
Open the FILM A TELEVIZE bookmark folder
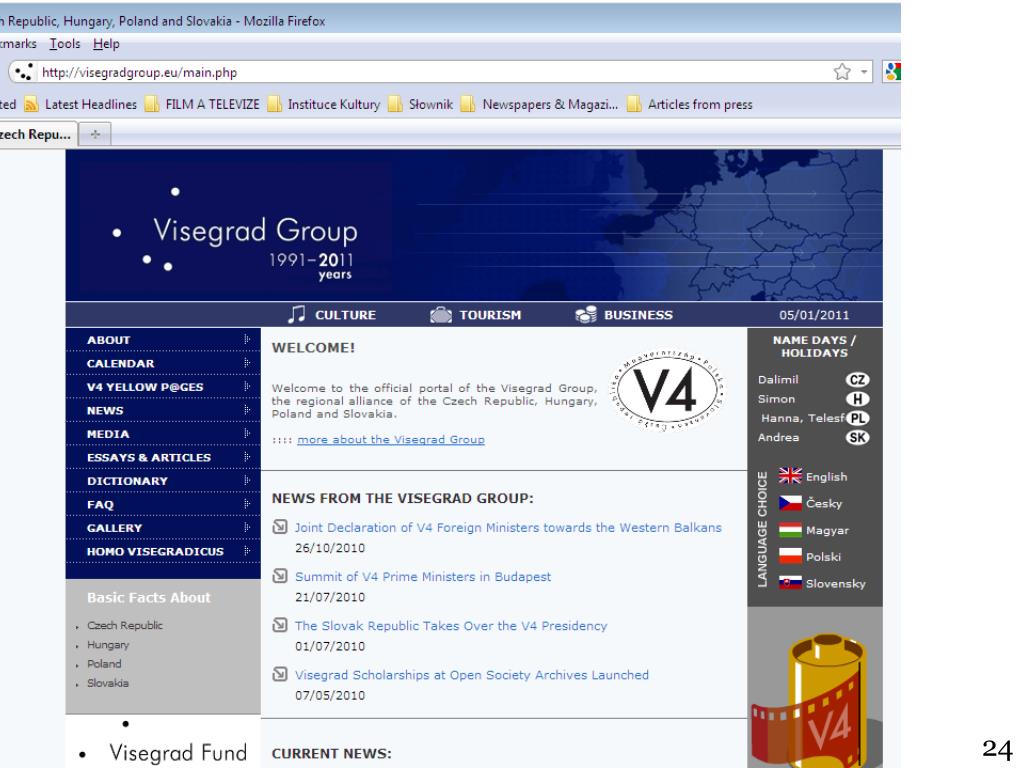click(x=202, y=104)
